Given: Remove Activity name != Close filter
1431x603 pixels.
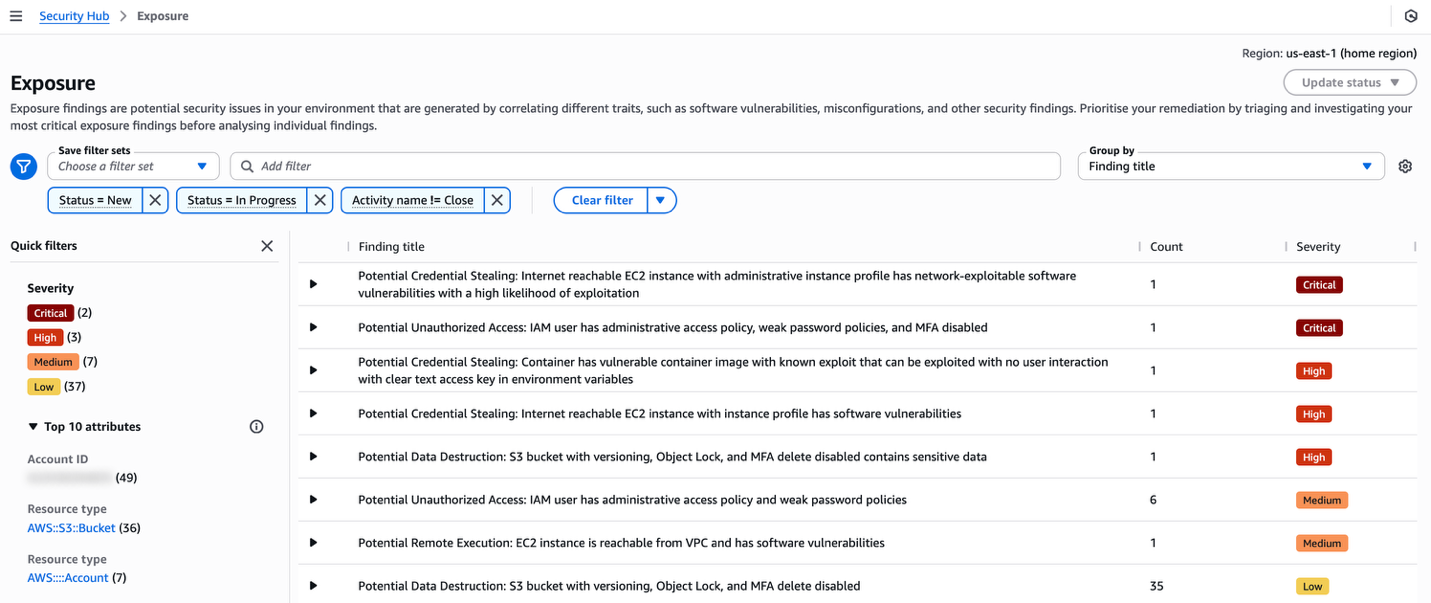Looking at the screenshot, I should click(498, 200).
